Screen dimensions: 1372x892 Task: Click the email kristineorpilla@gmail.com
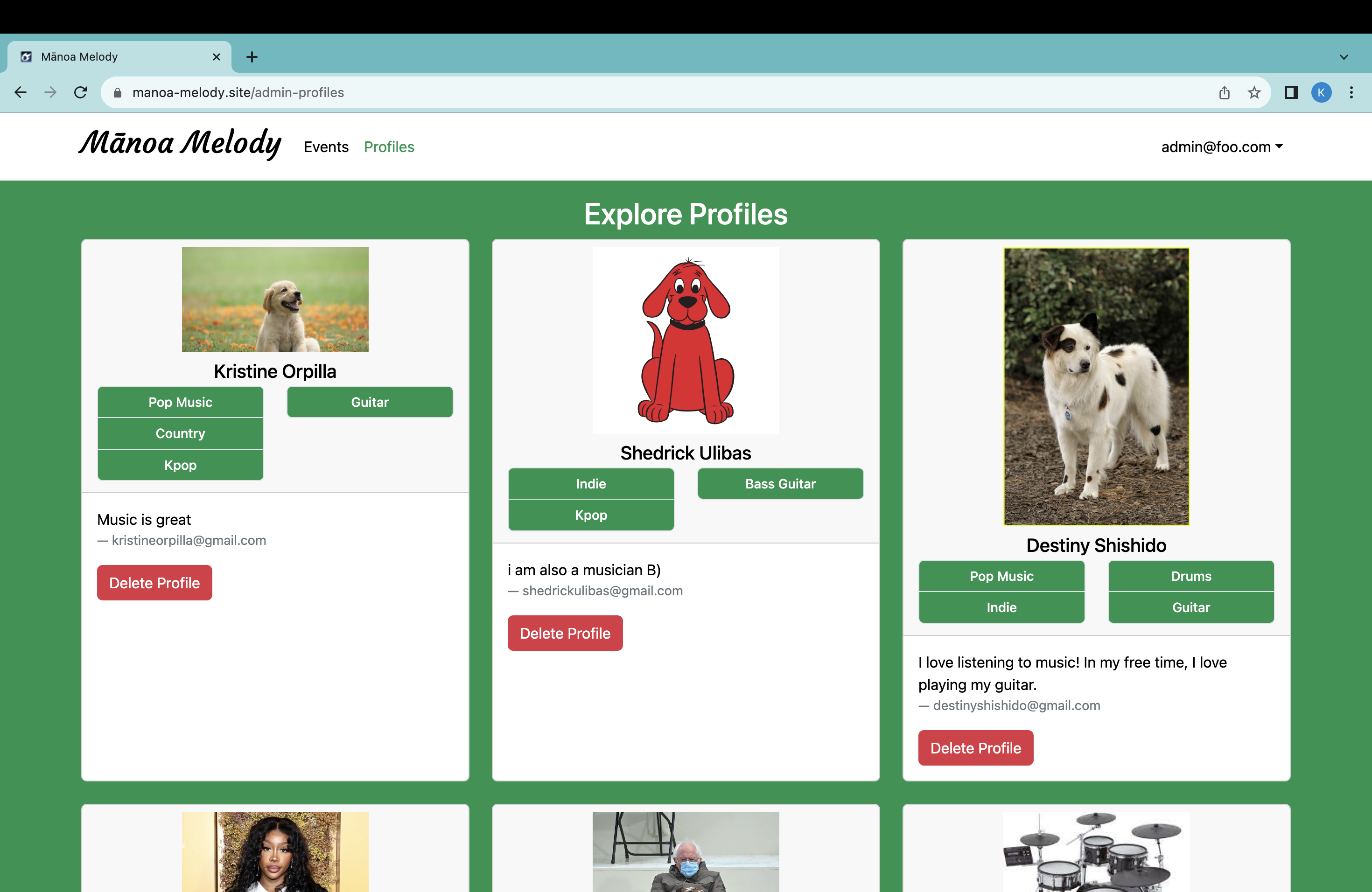click(x=189, y=541)
